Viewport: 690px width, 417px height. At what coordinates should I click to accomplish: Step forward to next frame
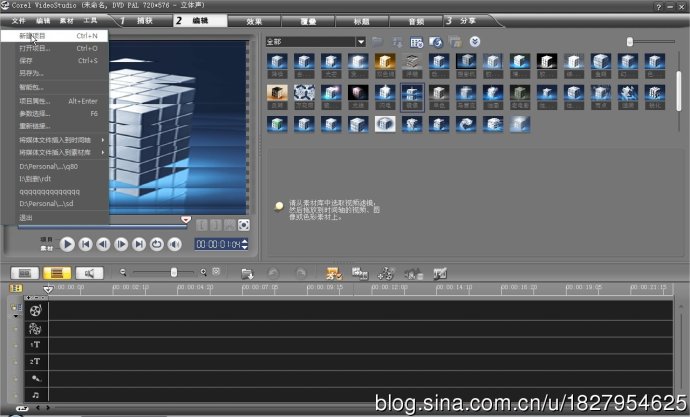coord(121,244)
